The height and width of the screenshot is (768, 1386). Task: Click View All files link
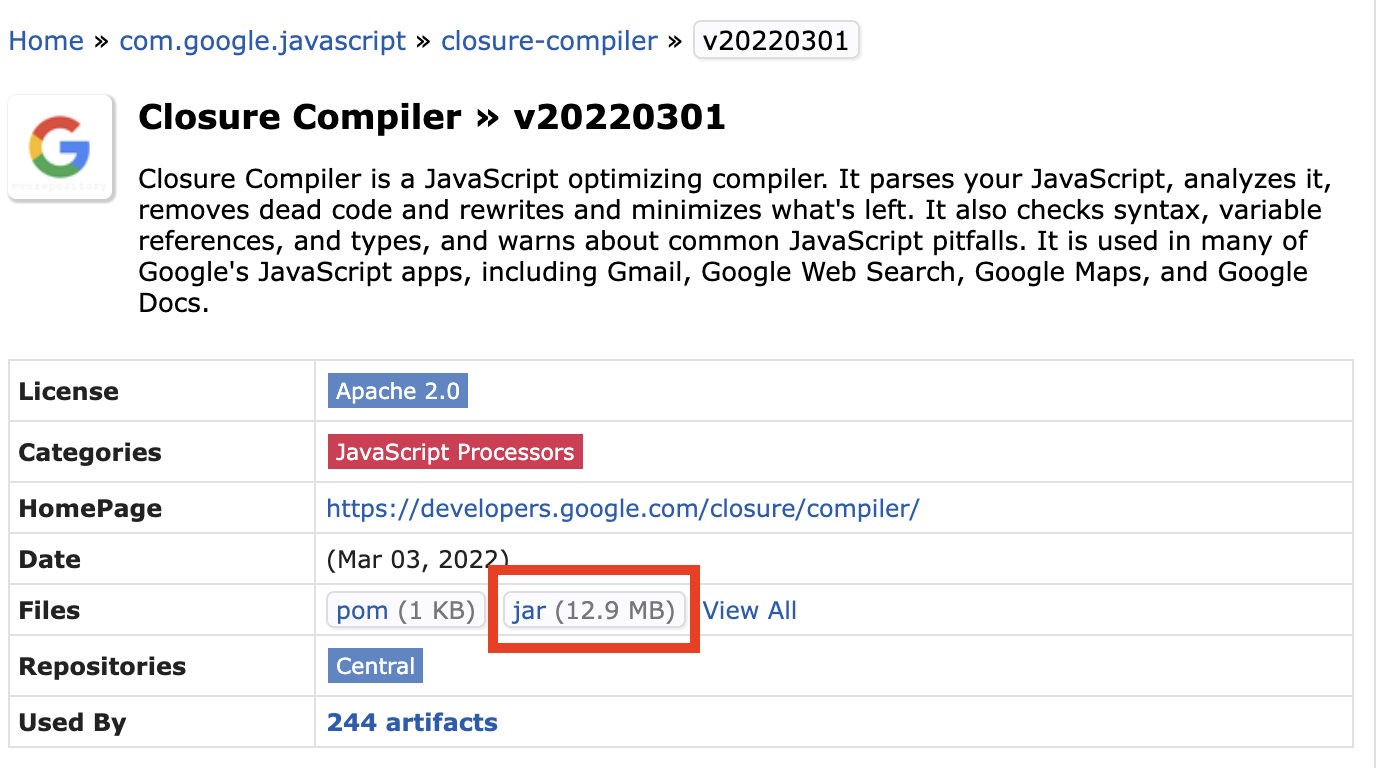coord(750,610)
